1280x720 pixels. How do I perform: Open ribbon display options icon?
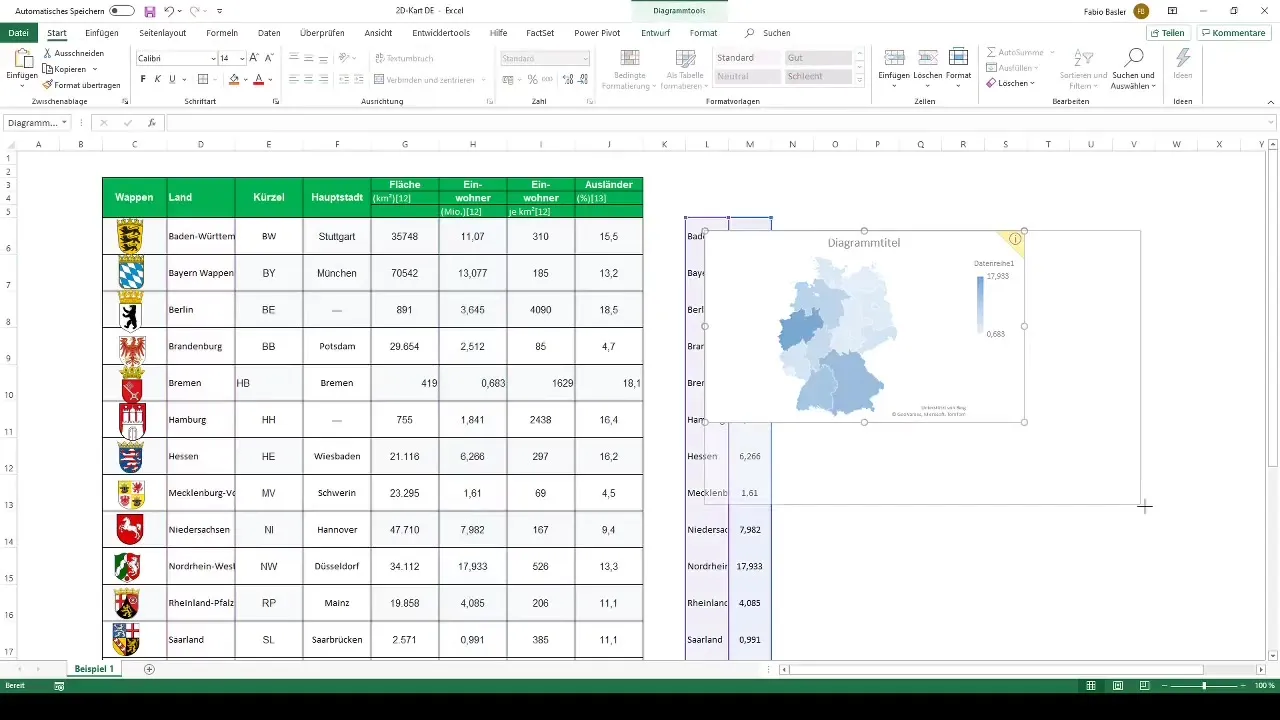(x=1172, y=11)
